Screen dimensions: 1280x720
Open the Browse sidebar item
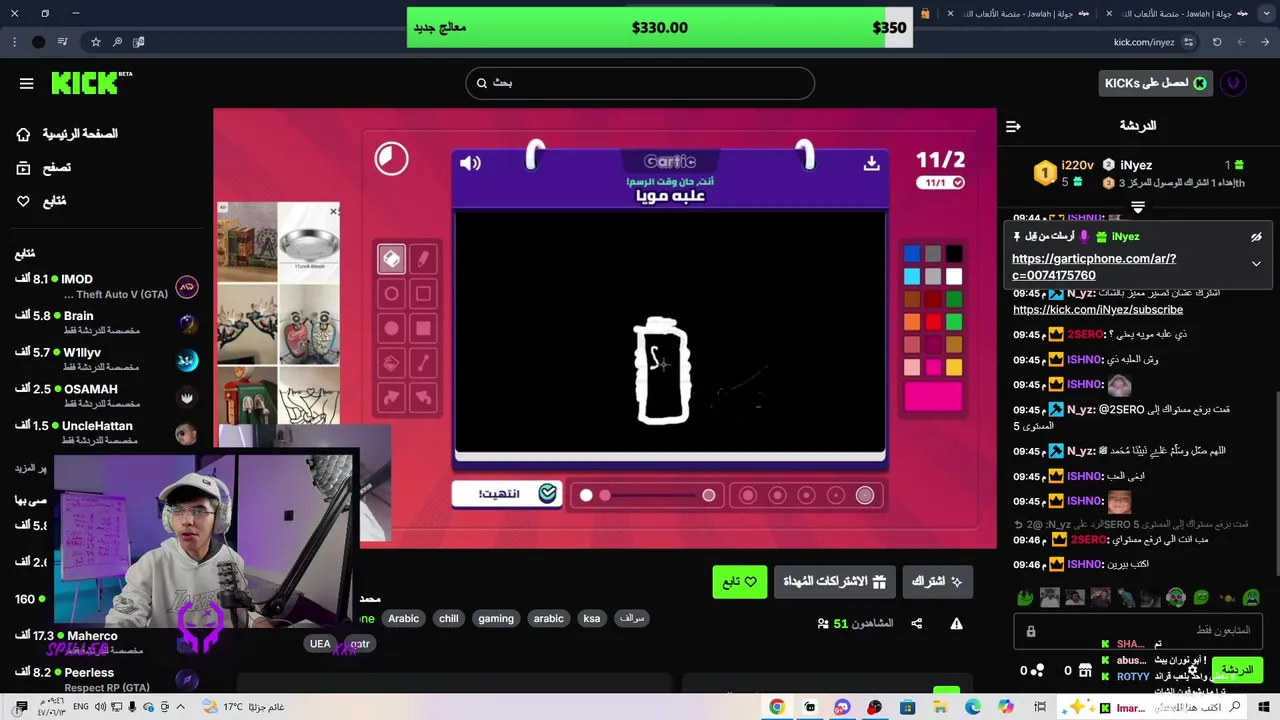(x=43, y=168)
